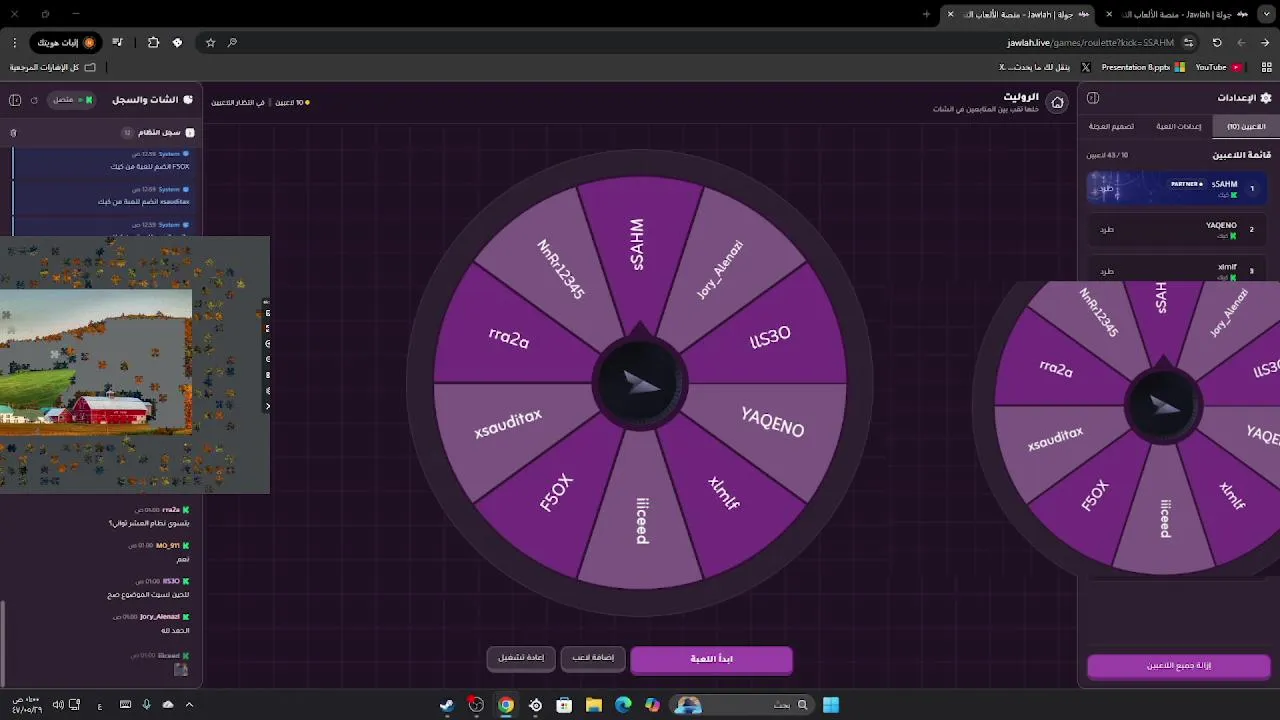Open Steam from the taskbar
The height and width of the screenshot is (720, 1280).
(446, 705)
